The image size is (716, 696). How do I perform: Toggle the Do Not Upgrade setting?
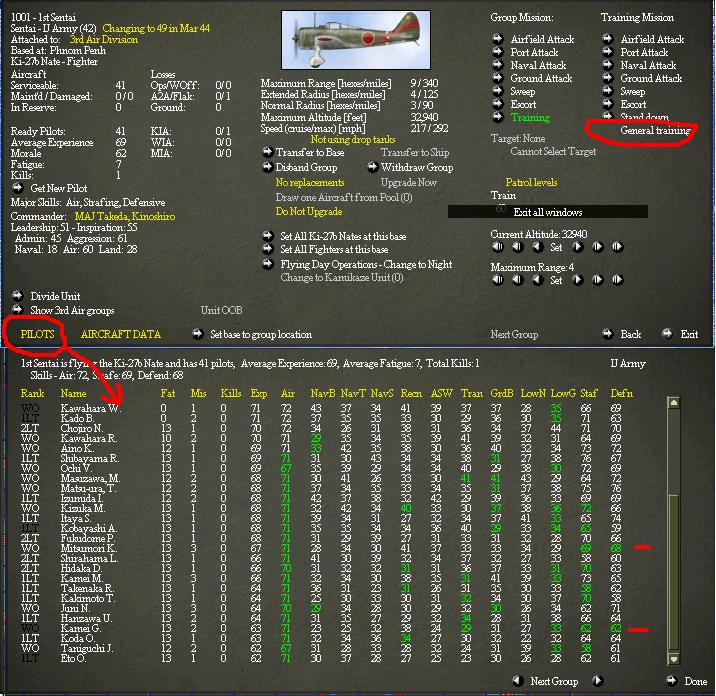[x=309, y=211]
